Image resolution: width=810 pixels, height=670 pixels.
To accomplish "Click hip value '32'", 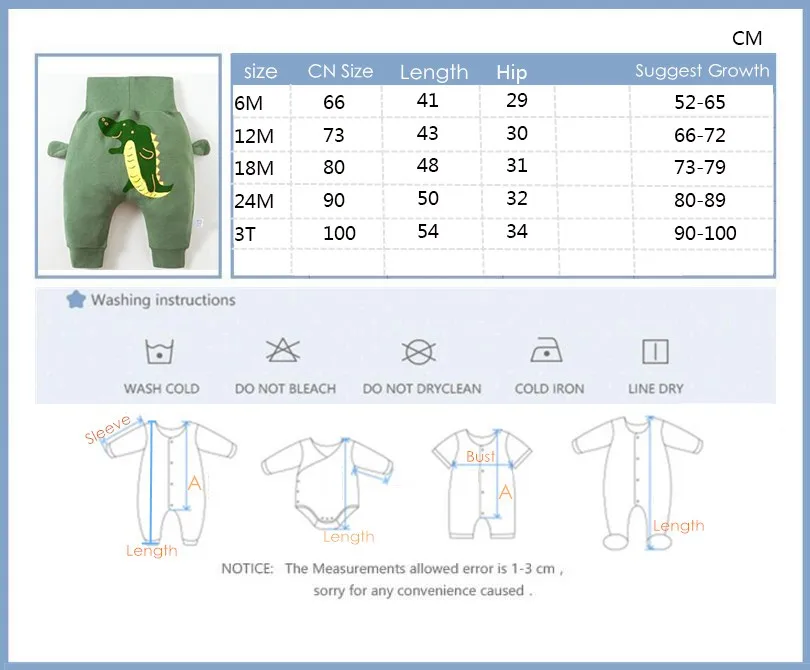I will 517,198.
